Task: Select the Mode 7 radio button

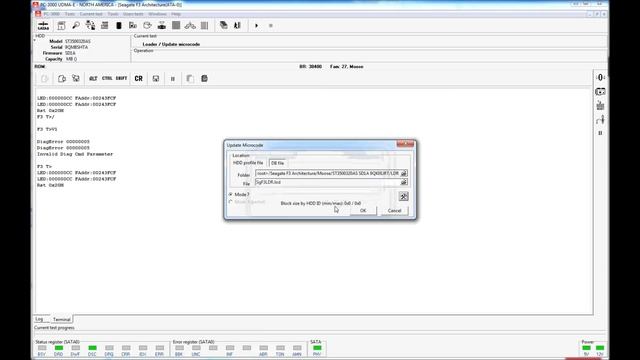Action: point(231,194)
